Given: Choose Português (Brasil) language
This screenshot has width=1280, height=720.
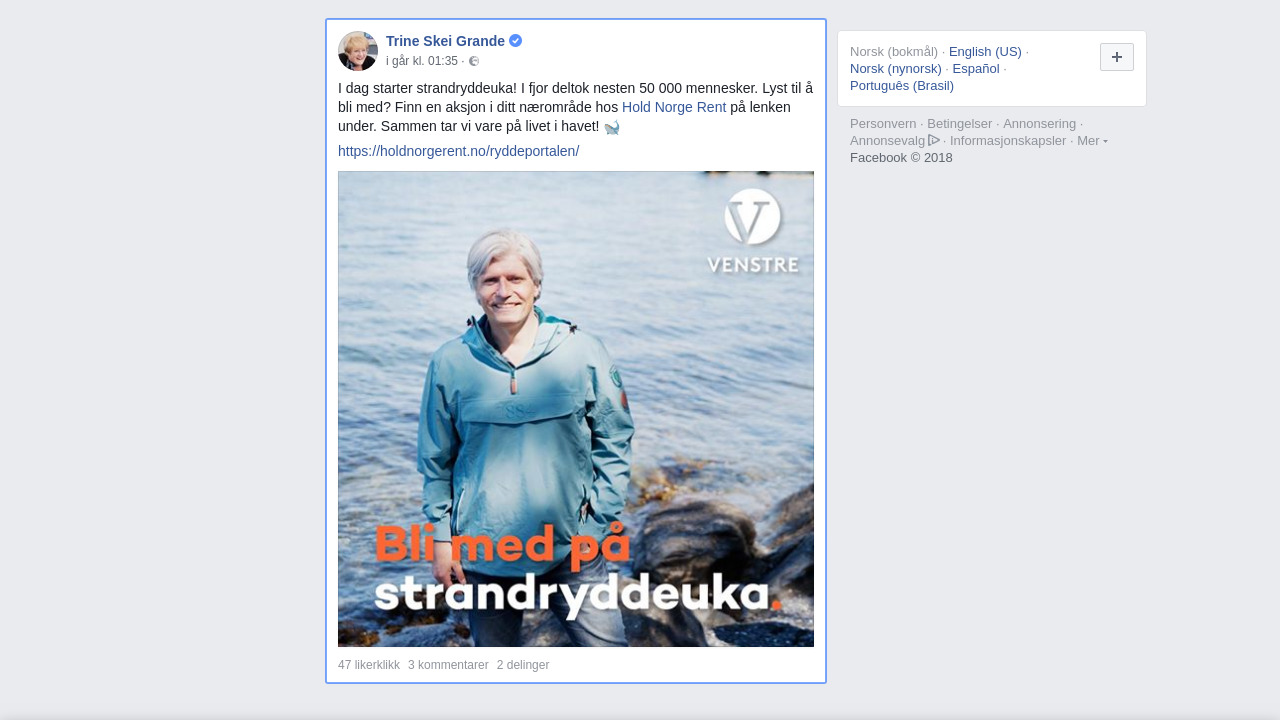Looking at the screenshot, I should tap(902, 85).
